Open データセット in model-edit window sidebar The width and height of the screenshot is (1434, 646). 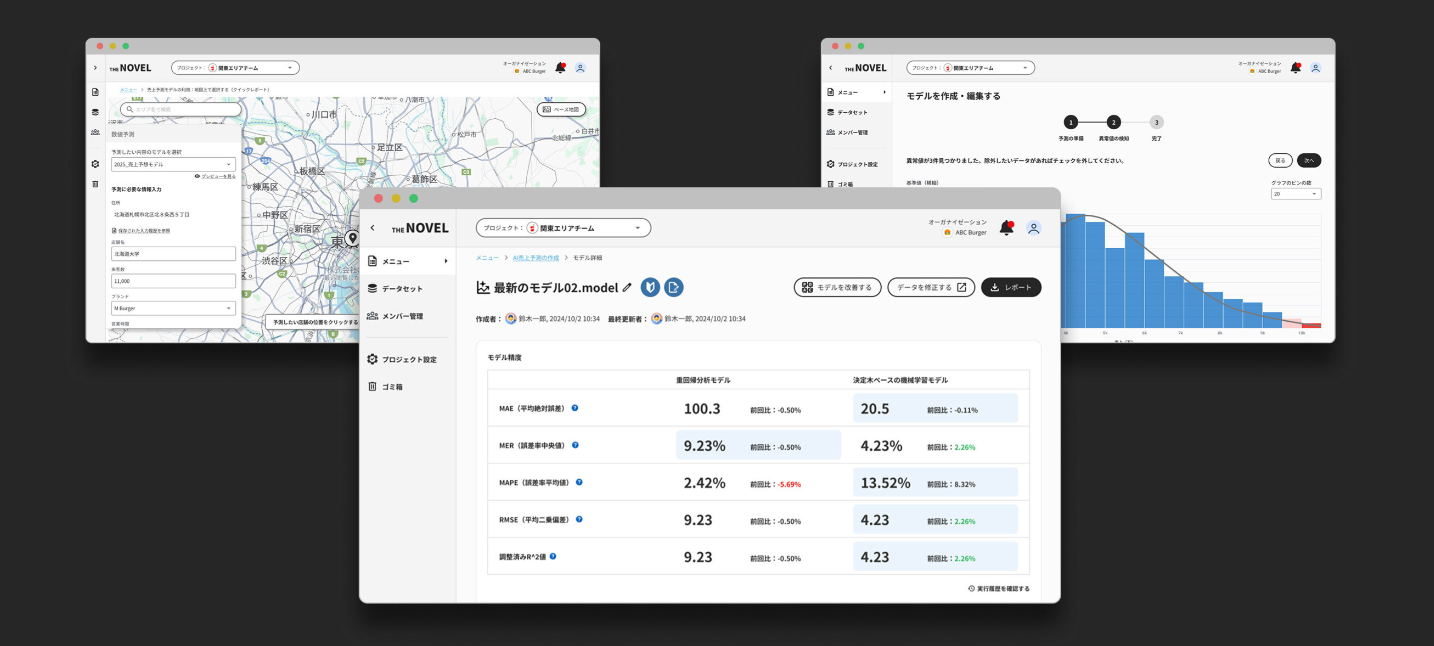(x=856, y=112)
